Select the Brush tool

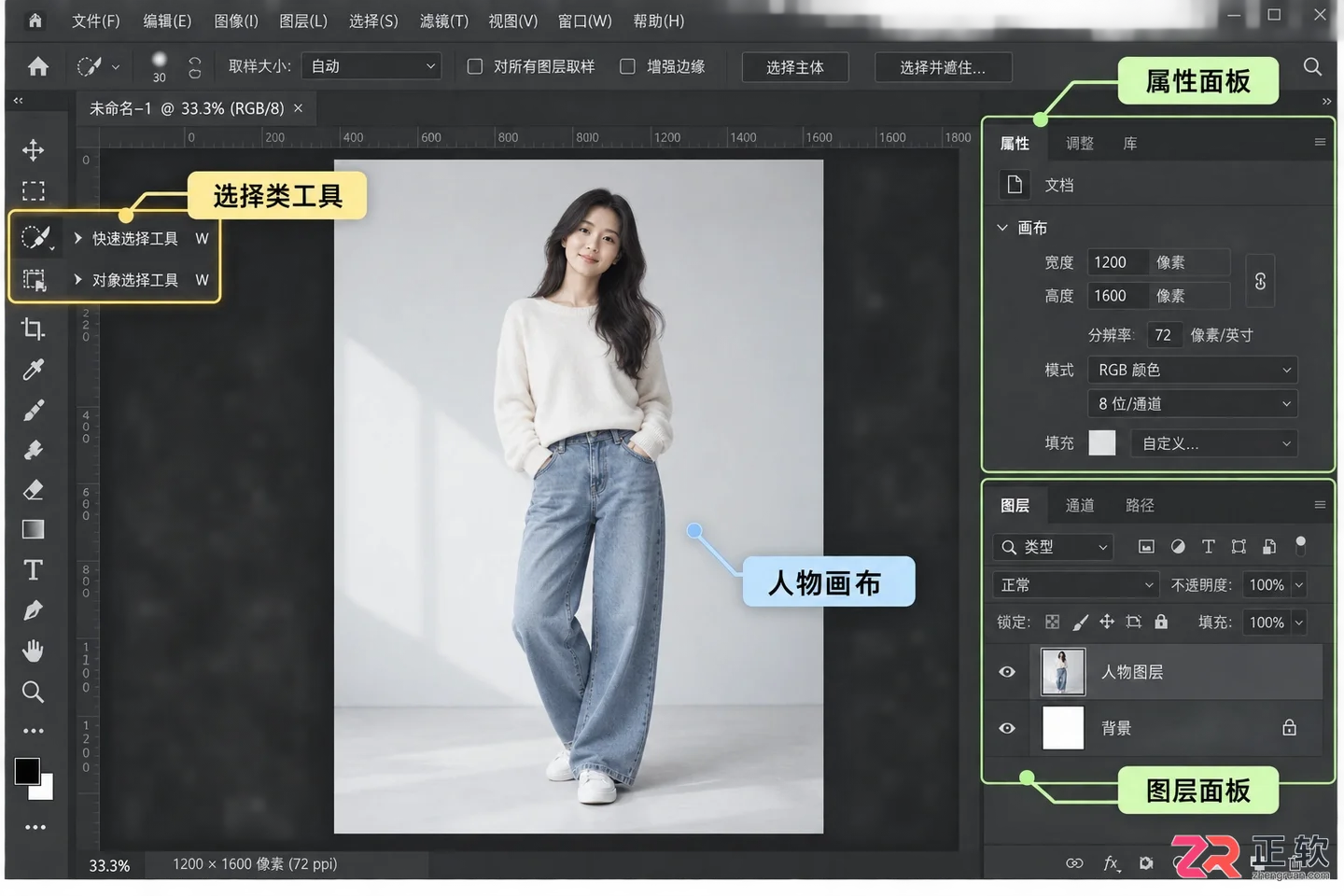(x=34, y=410)
